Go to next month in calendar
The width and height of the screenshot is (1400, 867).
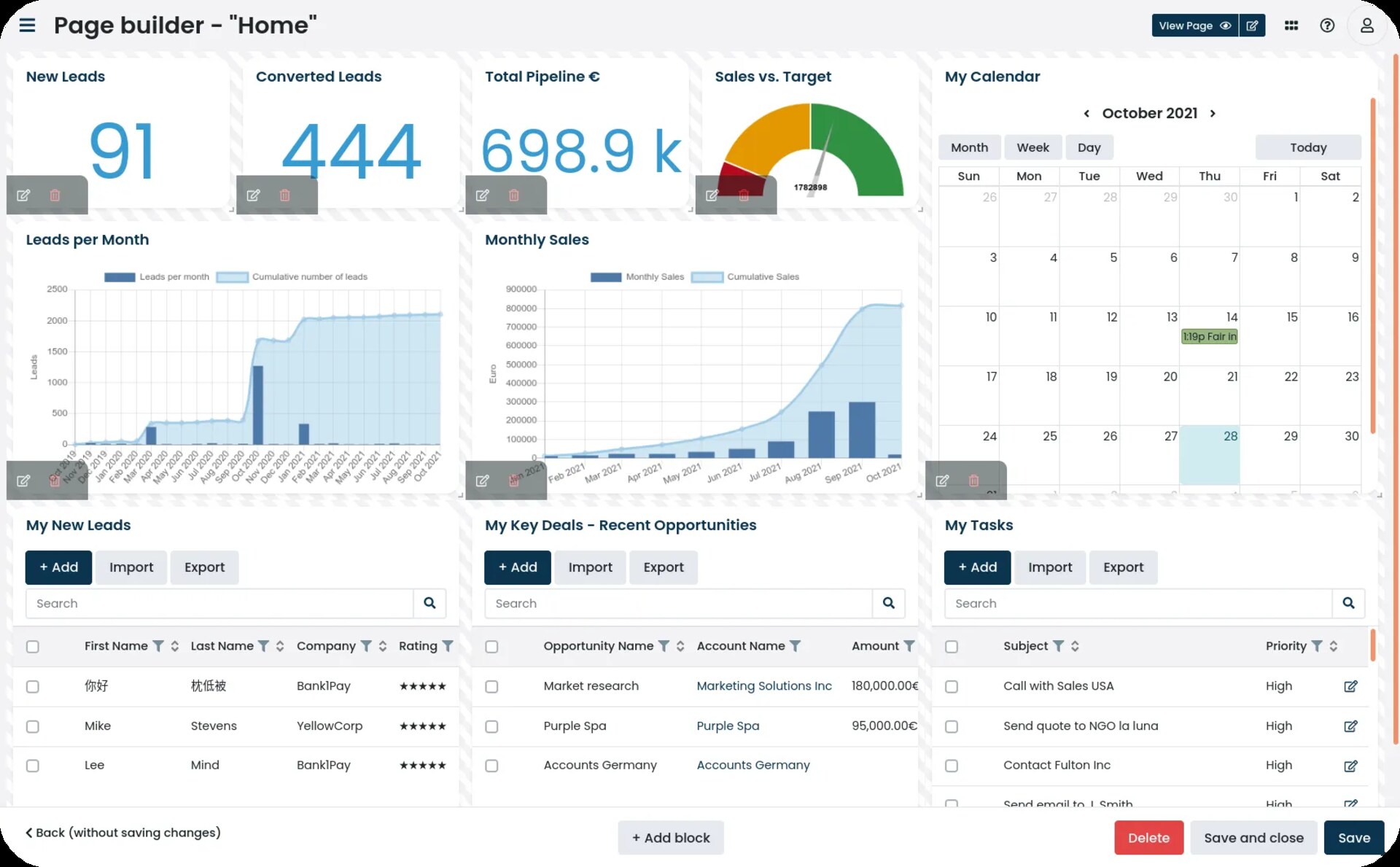pos(1213,114)
